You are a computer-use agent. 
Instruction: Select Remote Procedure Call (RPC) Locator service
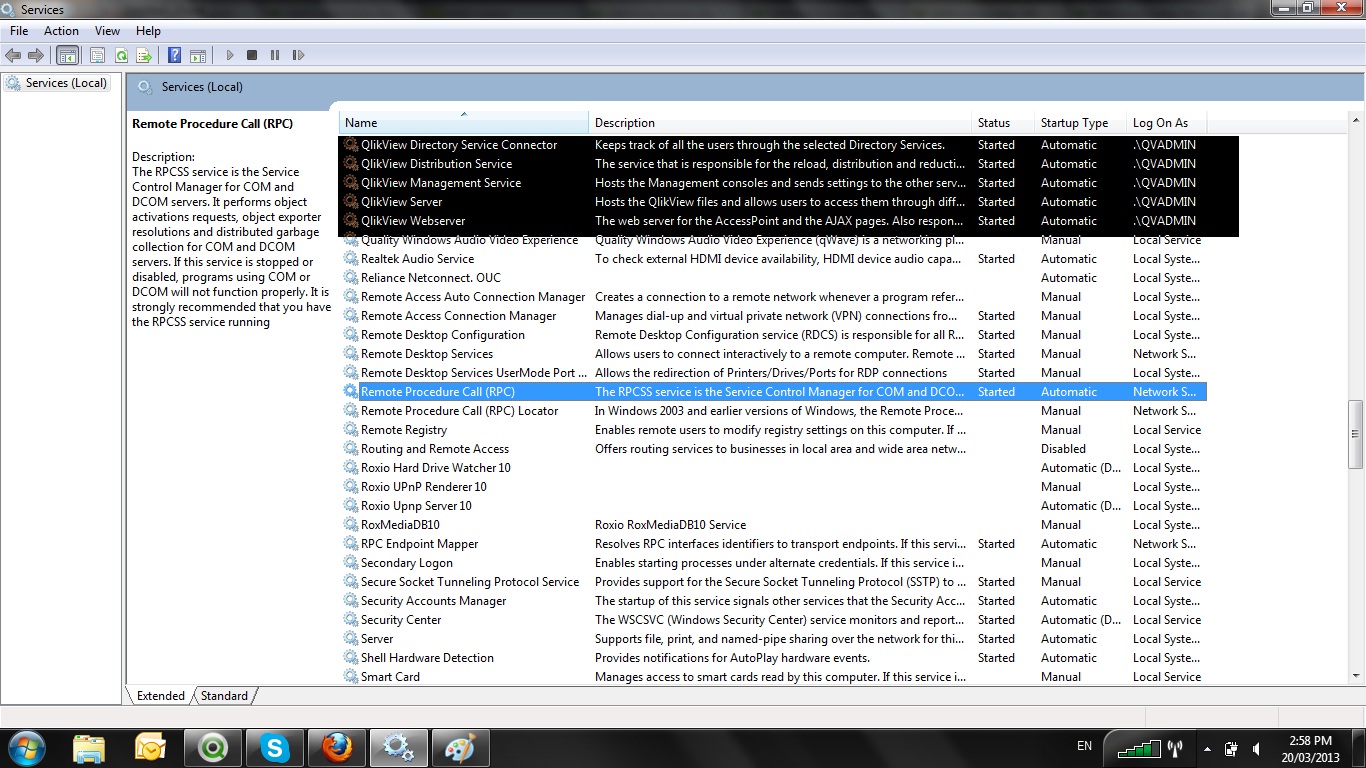[773, 411]
